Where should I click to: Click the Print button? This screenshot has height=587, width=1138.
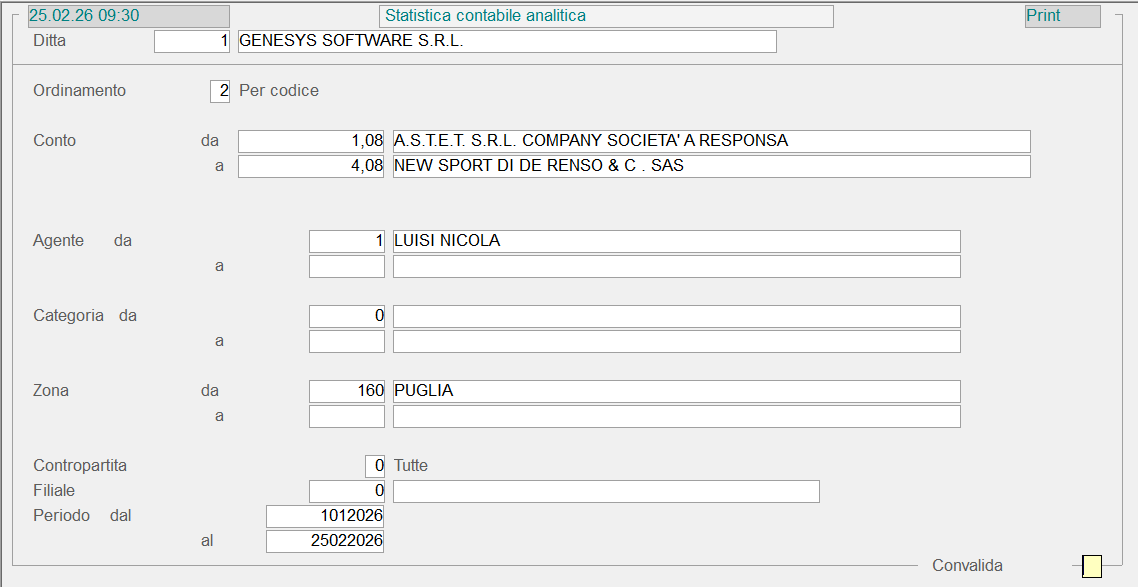[1062, 16]
